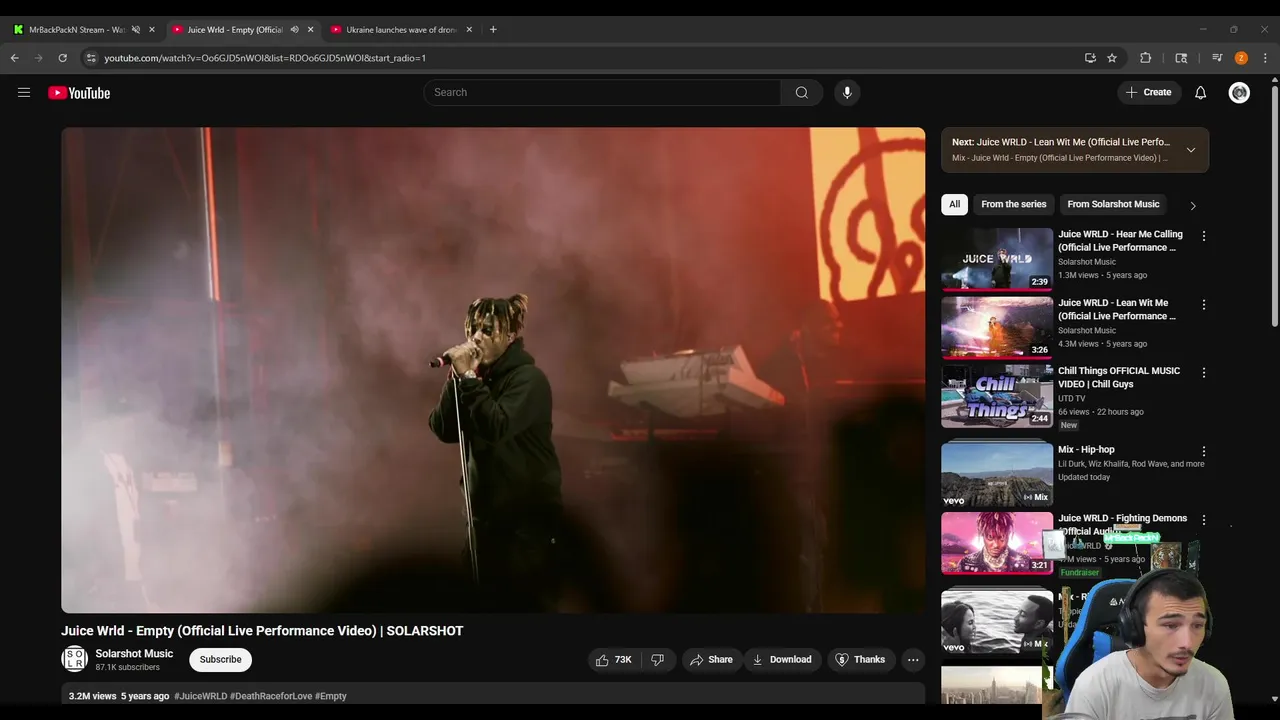Dislike the video with thumbs down
Viewport: 1280px width, 720px height.
pyautogui.click(x=658, y=660)
